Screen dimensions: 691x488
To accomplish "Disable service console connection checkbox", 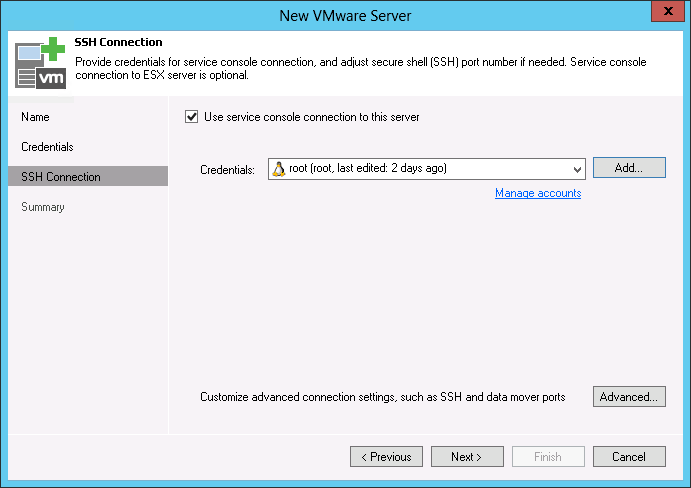I will click(x=192, y=117).
